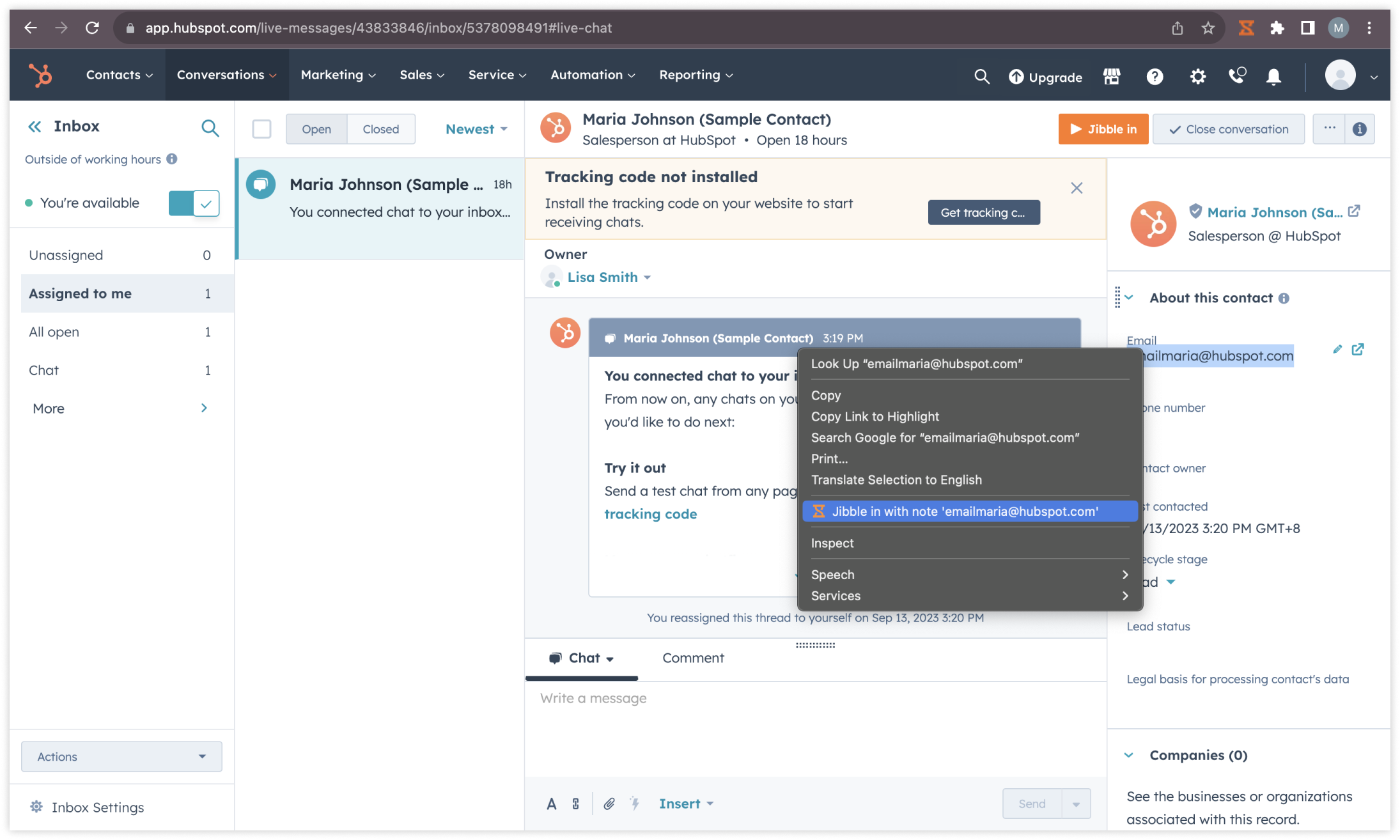The image size is (1400, 840).
Task: Open the Chat channel dropdown
Action: point(582,658)
